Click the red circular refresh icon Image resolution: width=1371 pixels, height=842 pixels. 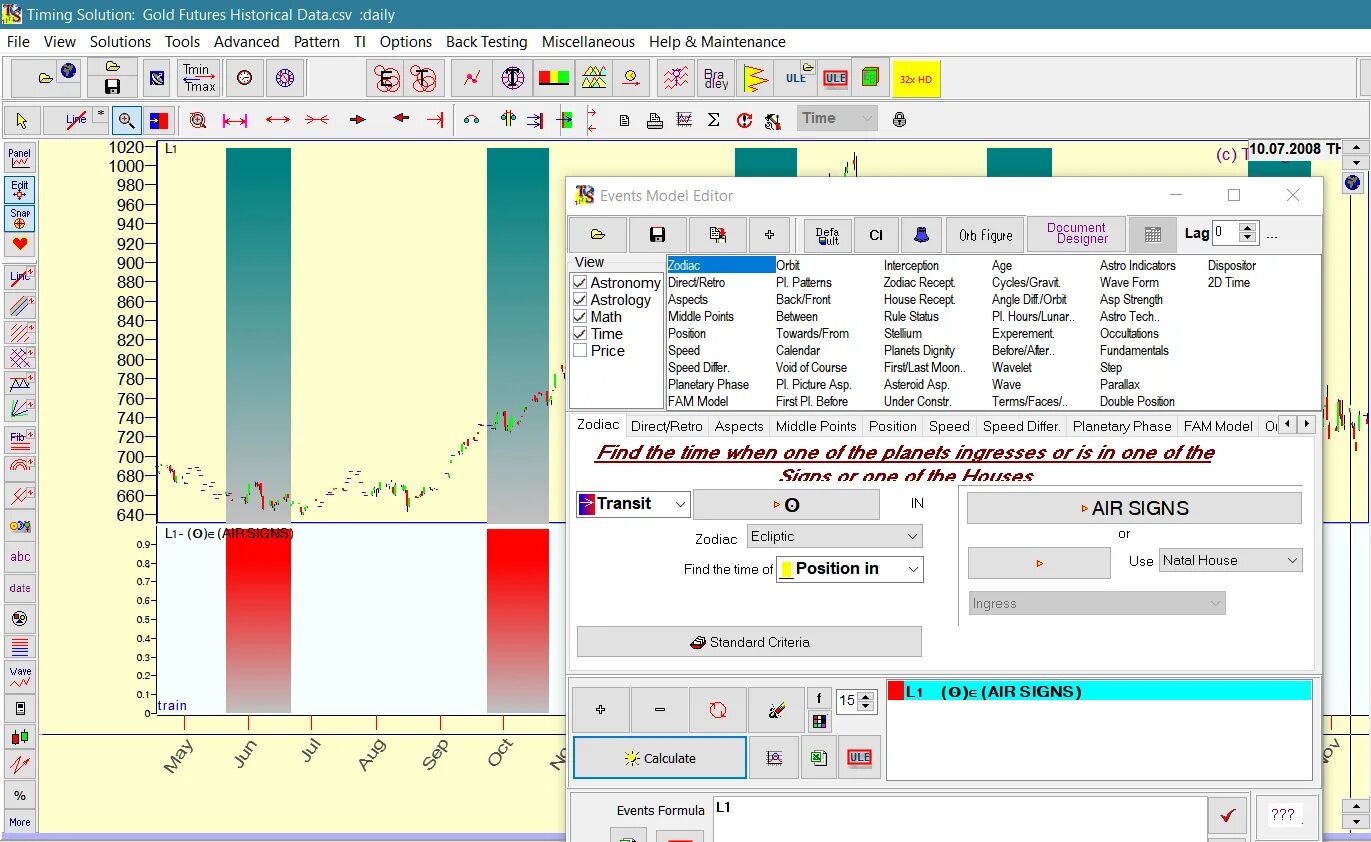click(717, 710)
